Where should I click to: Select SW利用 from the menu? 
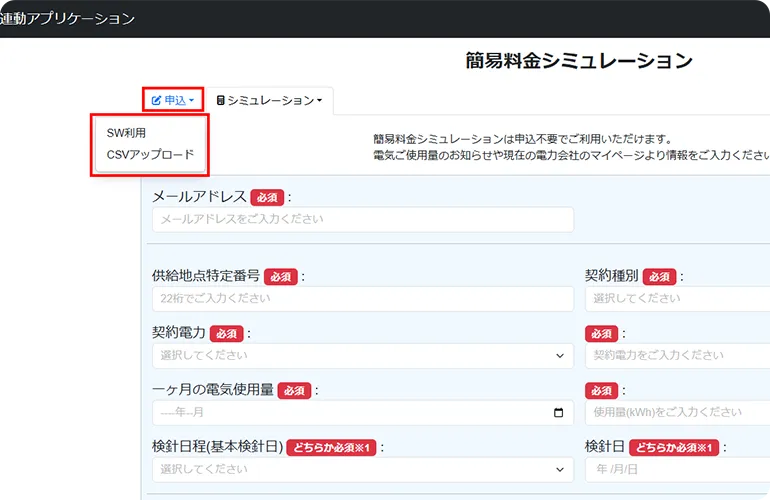tap(126, 133)
